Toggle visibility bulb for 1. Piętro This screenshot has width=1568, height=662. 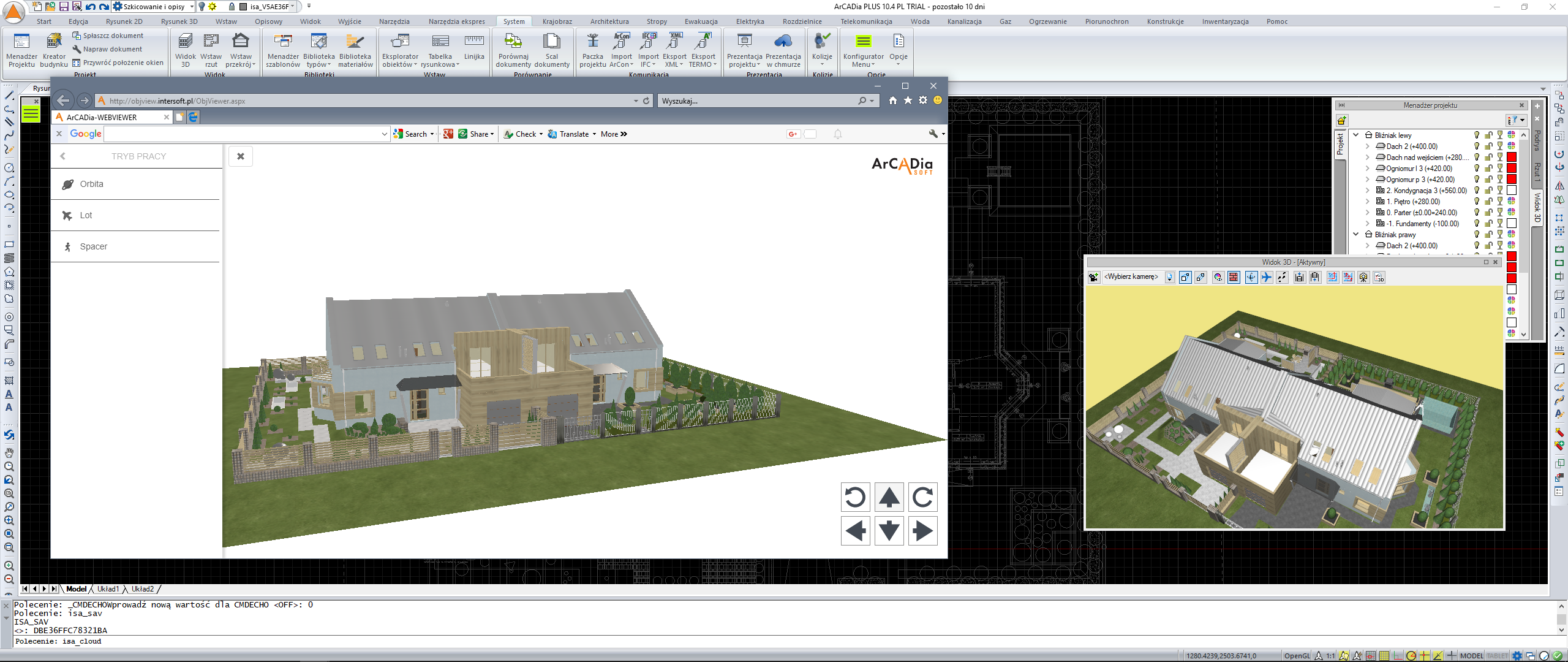click(1477, 201)
